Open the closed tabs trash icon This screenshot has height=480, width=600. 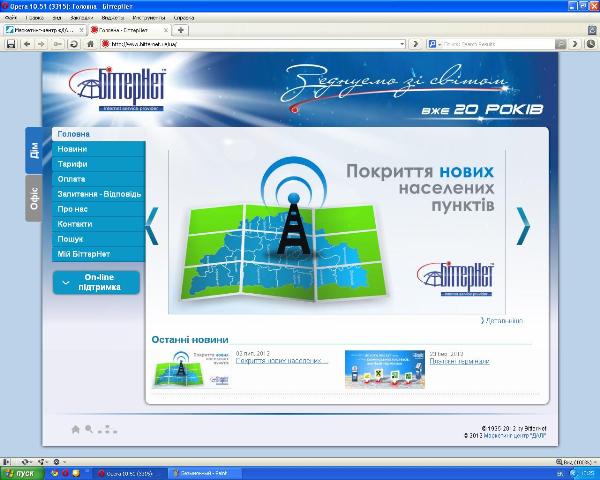pyautogui.click(x=592, y=30)
